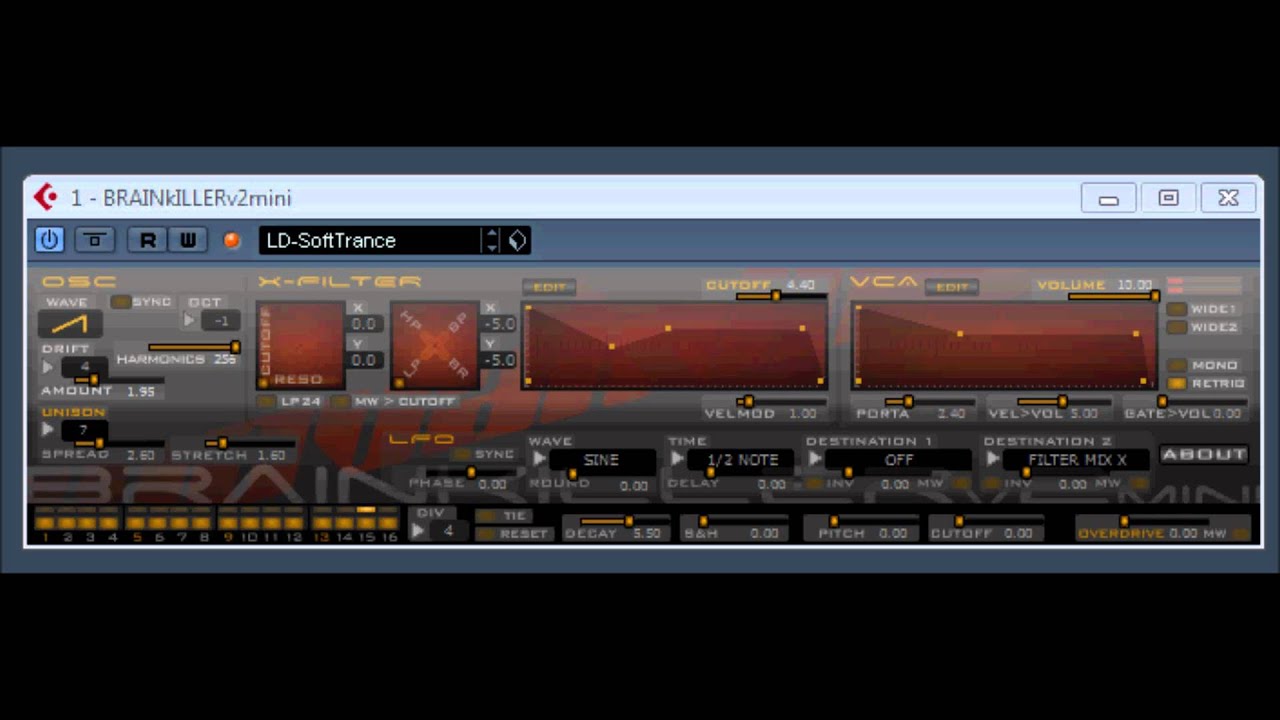
Task: Click the filter CUTOFF slider handle
Action: (x=775, y=296)
